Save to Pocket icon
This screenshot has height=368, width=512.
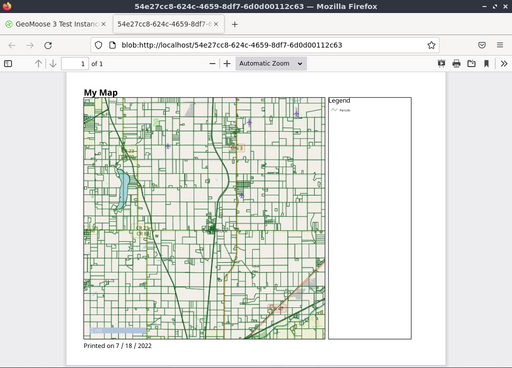point(482,45)
